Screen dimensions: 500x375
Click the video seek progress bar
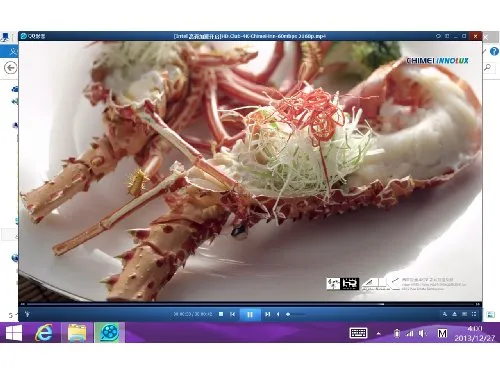[250, 304]
